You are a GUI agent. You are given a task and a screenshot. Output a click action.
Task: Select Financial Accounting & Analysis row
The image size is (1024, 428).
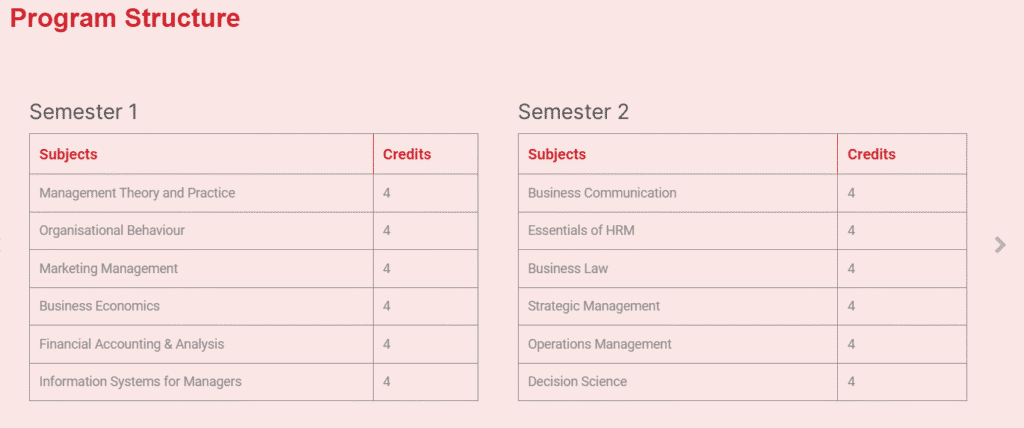253,344
